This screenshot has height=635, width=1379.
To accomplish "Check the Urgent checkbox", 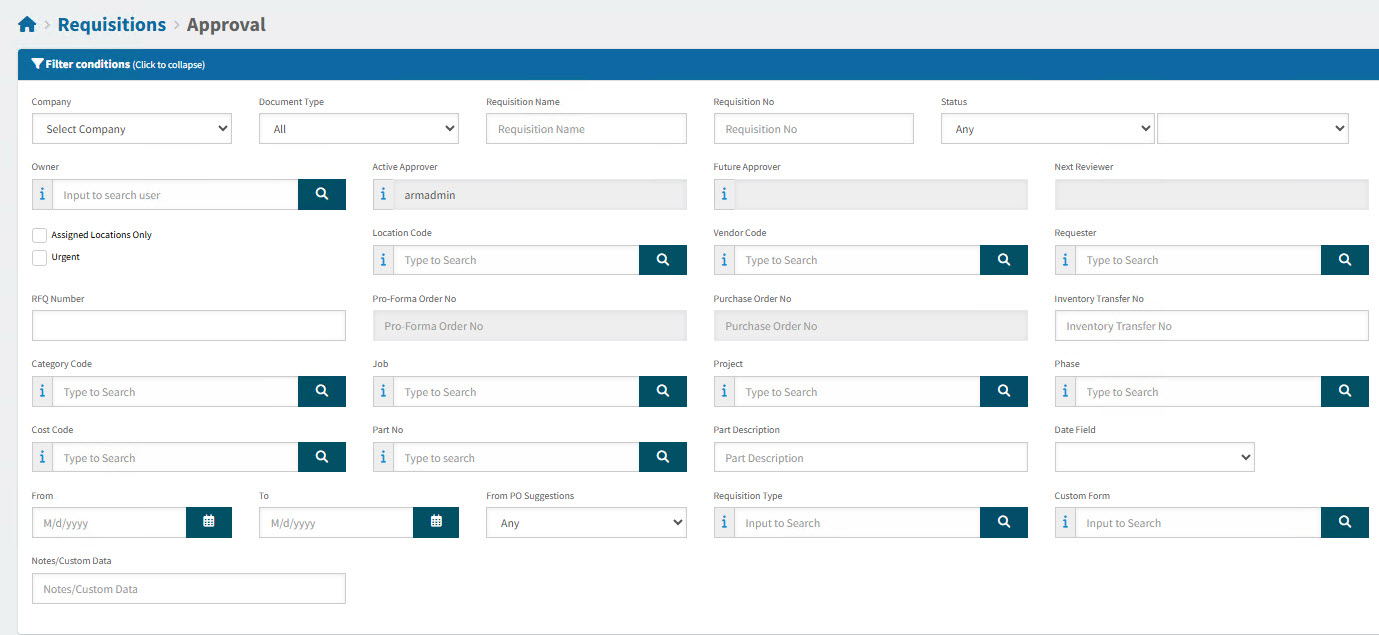I will tap(39, 257).
